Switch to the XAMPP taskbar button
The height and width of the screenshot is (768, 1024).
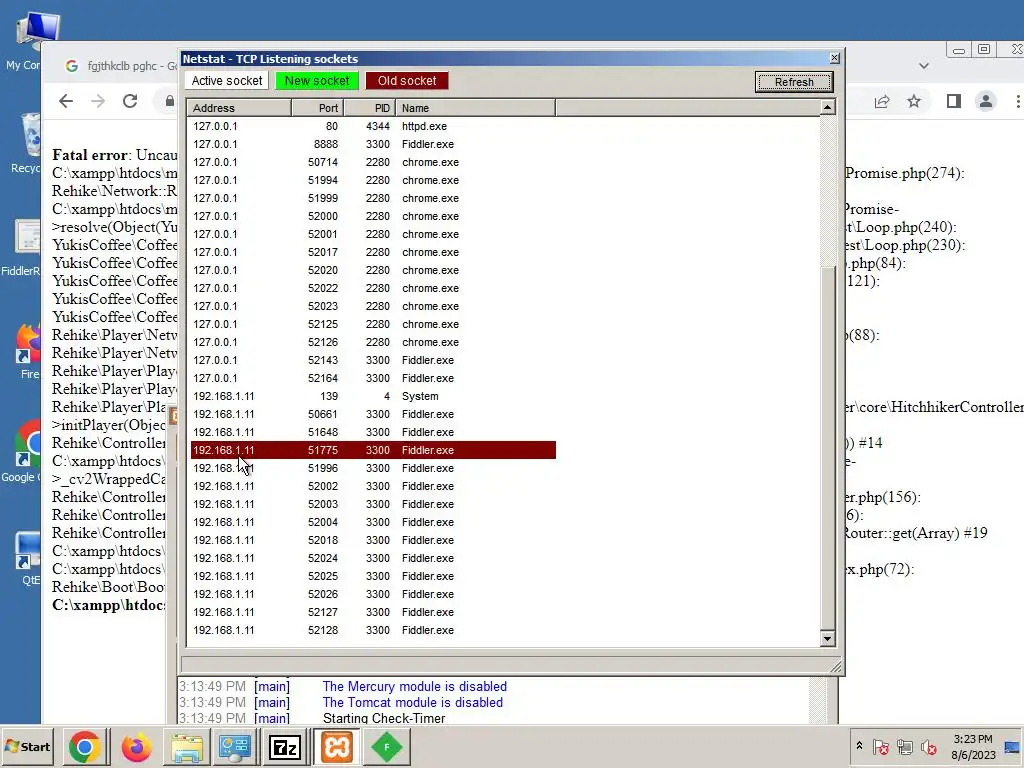tap(337, 747)
